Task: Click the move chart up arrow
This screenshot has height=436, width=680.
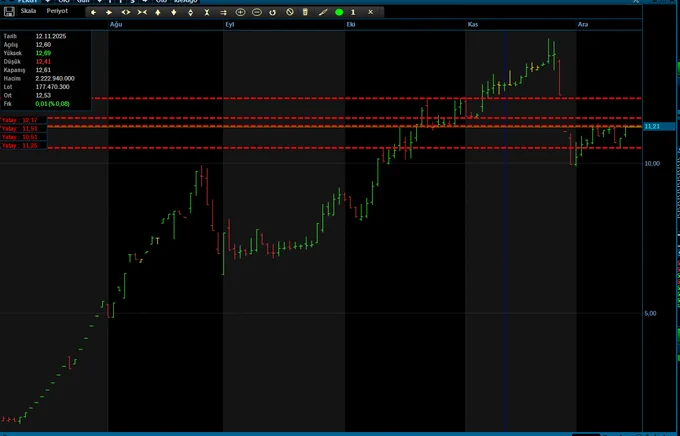Action: 158,13
